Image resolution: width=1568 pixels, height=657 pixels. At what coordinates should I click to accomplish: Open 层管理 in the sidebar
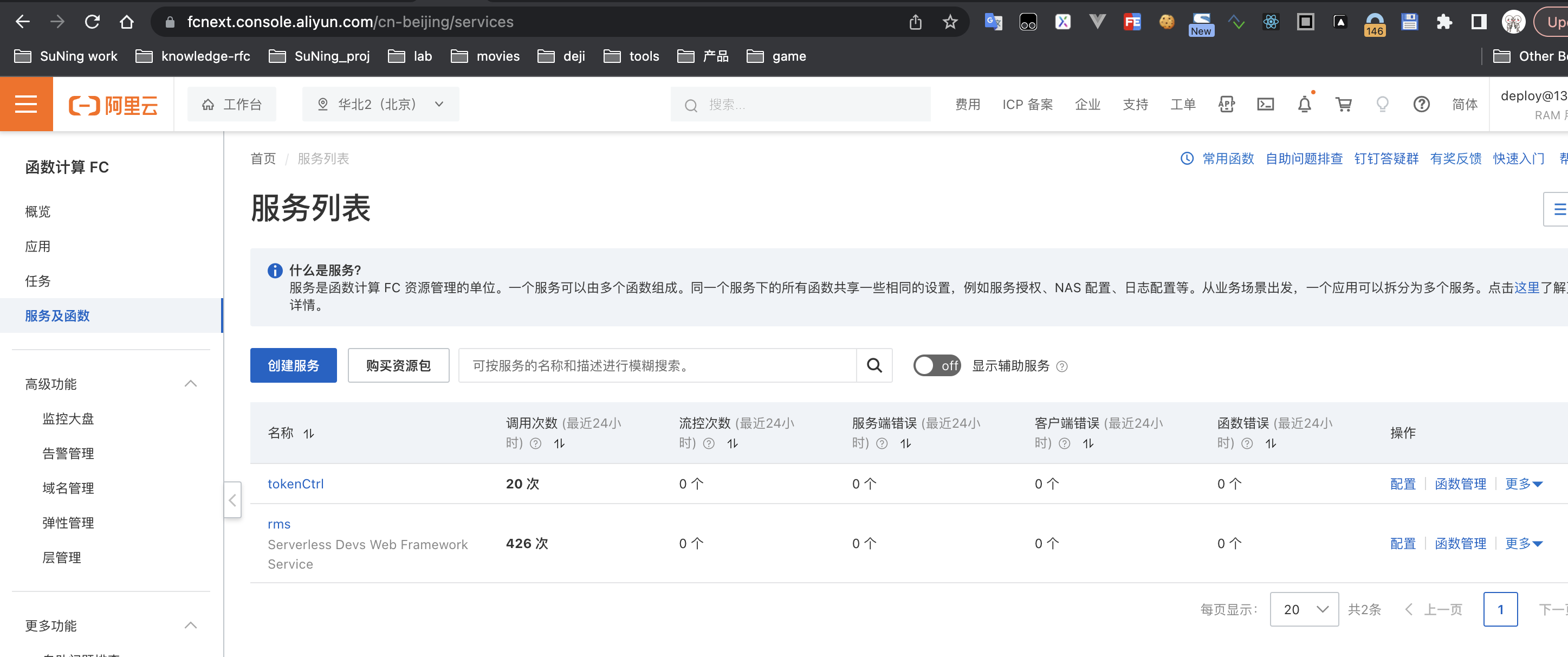[x=61, y=558]
